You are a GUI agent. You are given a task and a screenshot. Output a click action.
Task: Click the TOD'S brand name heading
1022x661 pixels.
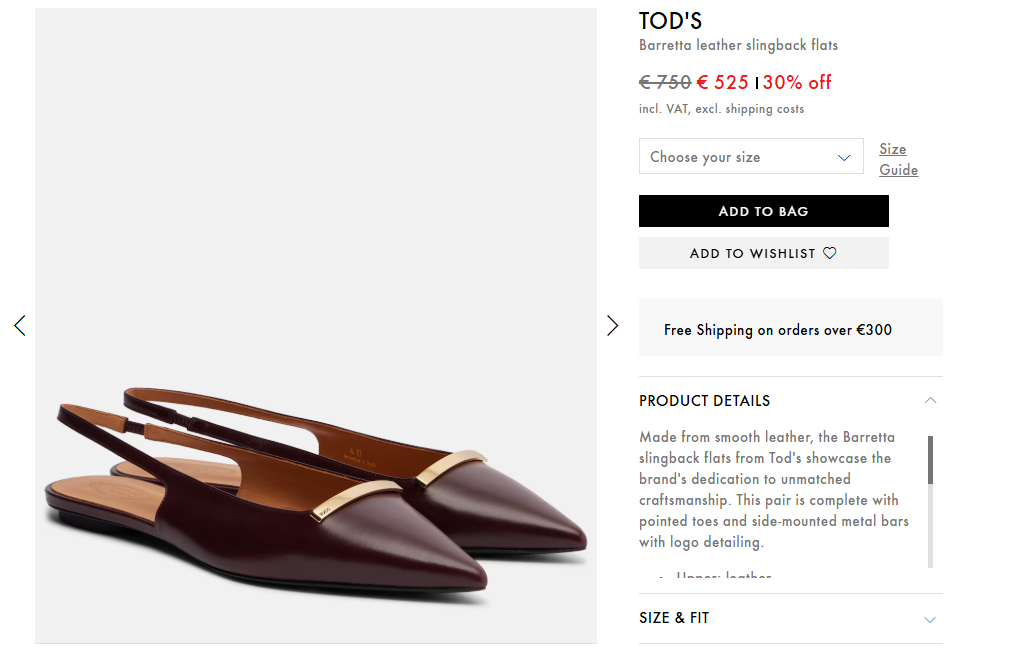coord(671,21)
